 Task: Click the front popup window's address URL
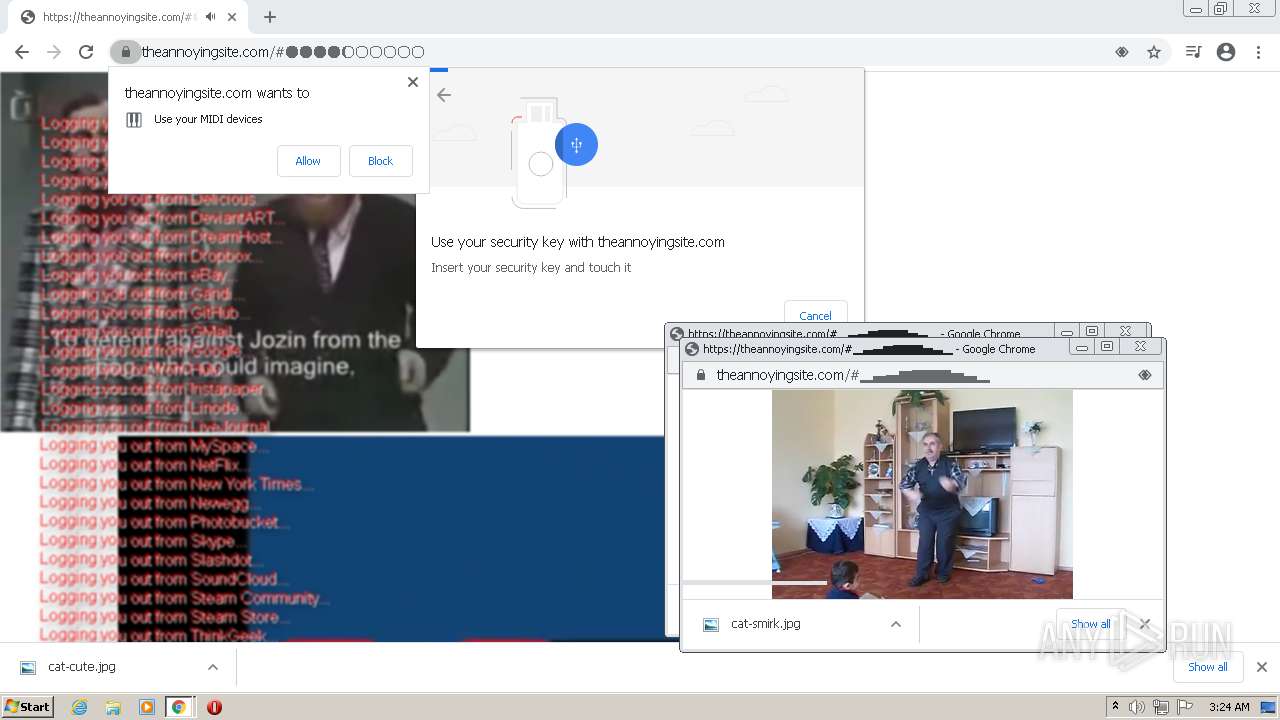tap(853, 375)
